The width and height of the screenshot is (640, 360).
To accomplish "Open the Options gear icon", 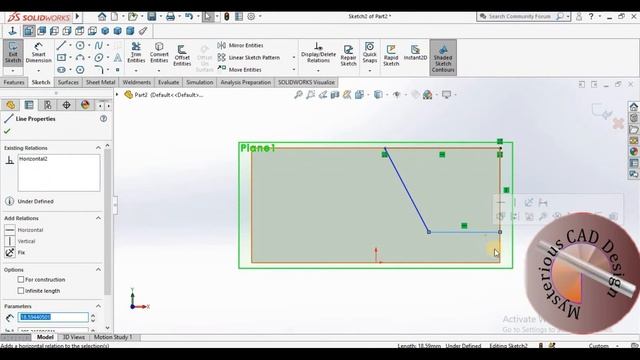I will tap(251, 16).
